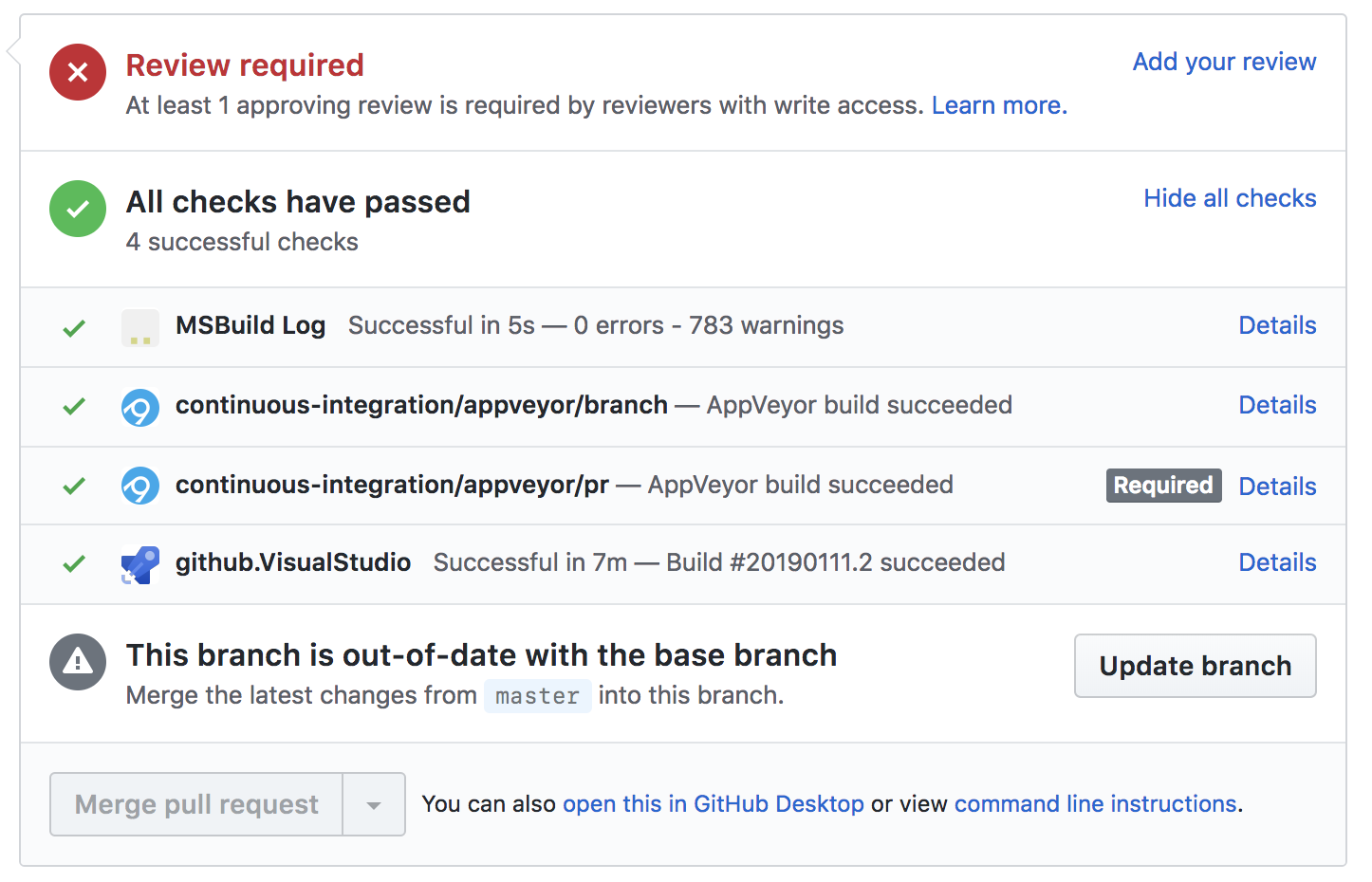1372x882 pixels.
Task: Click the red Review required X icon
Action: tap(78, 72)
